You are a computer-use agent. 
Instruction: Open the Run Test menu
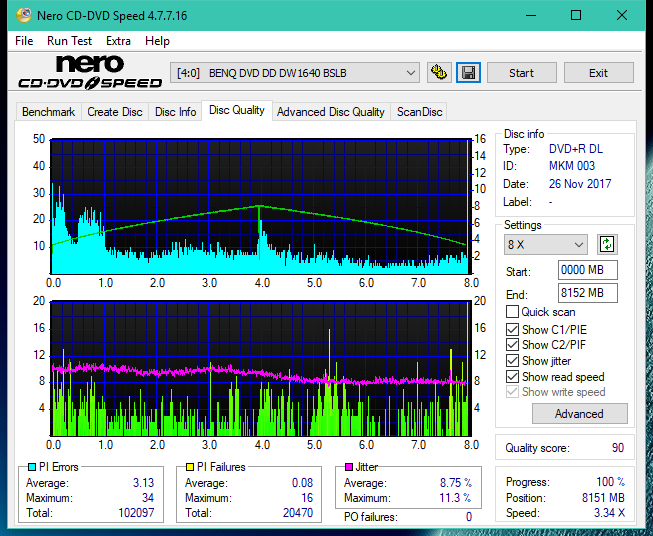(70, 41)
